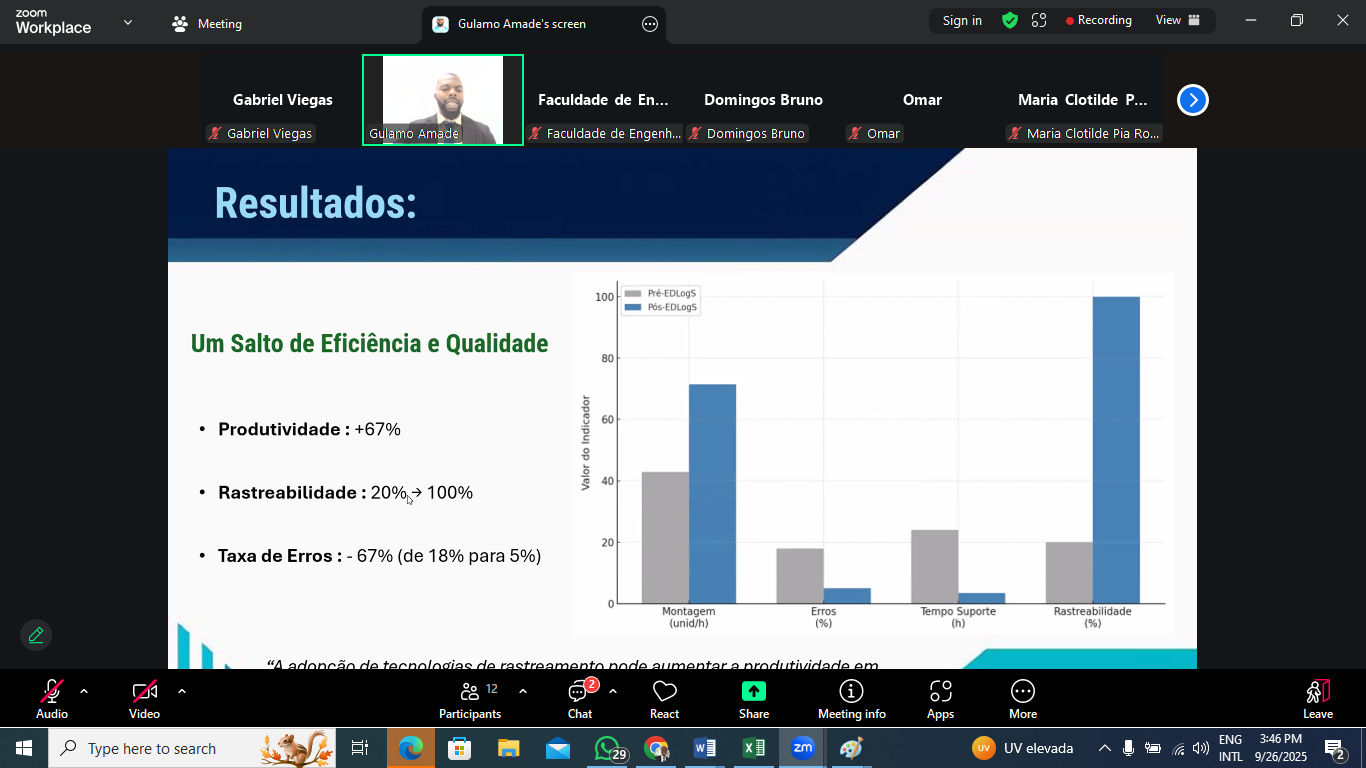Expand the Participants options caret

click(523, 691)
